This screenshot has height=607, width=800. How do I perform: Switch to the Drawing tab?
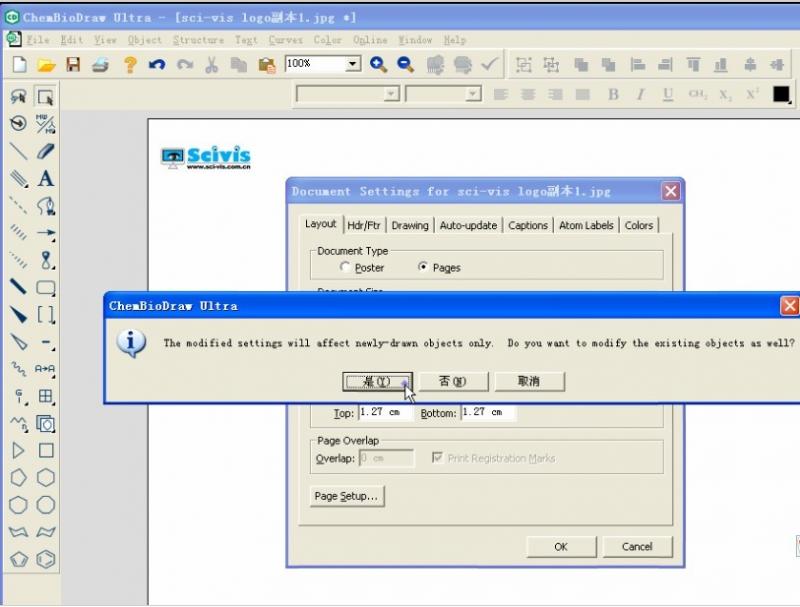[410, 225]
